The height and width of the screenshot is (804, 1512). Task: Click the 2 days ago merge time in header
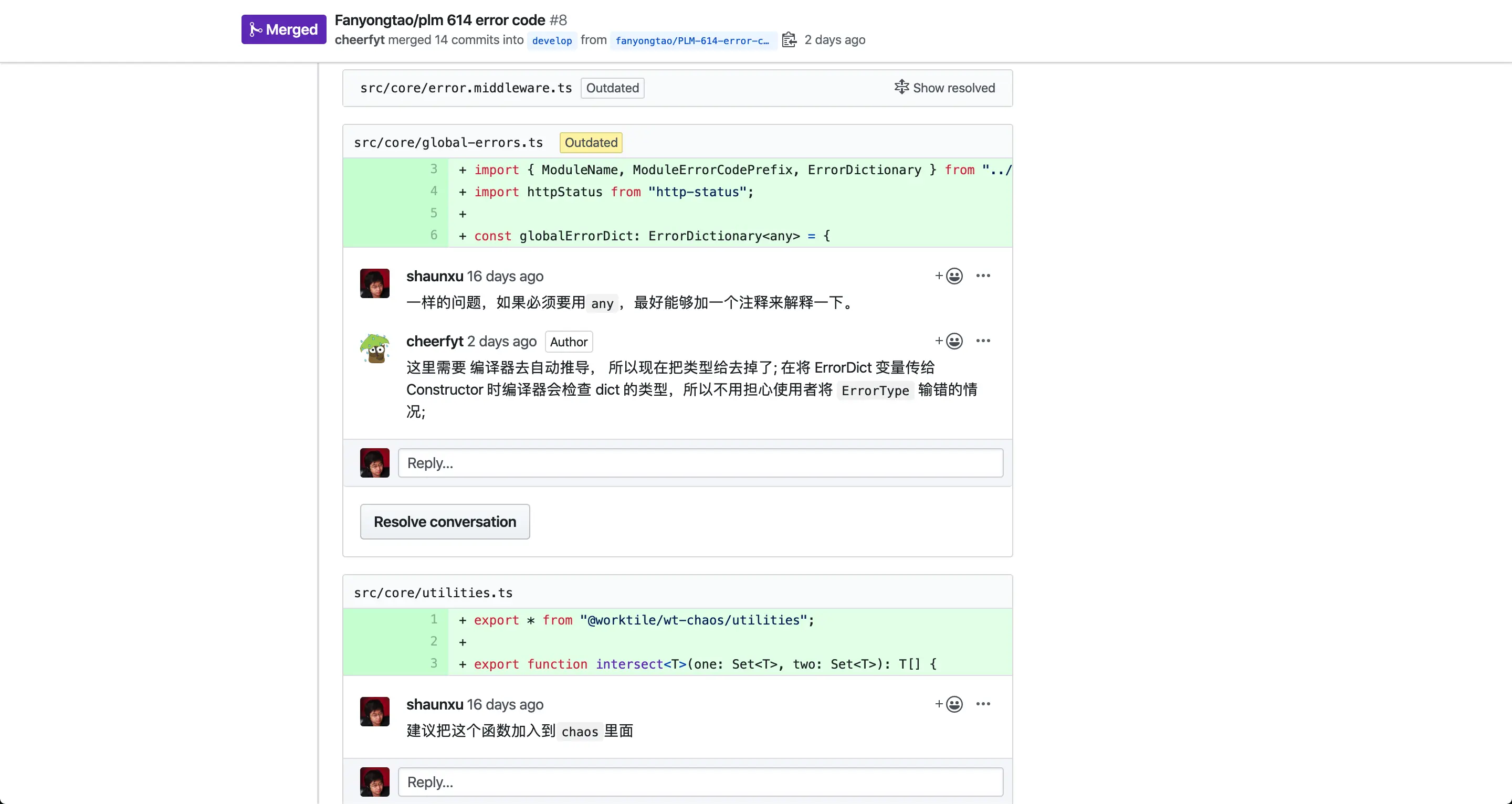tap(835, 40)
